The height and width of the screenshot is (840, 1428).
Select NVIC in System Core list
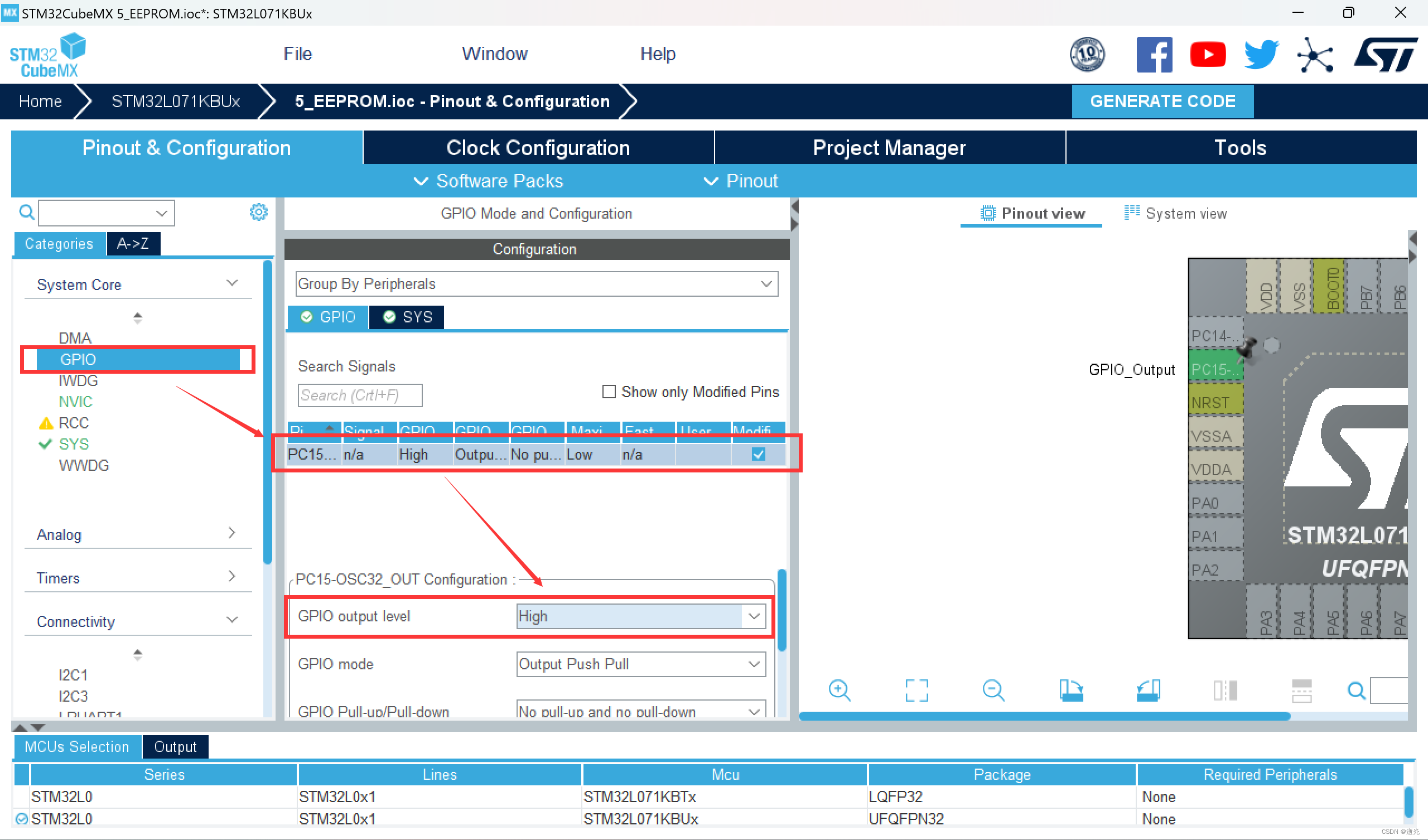(x=75, y=402)
